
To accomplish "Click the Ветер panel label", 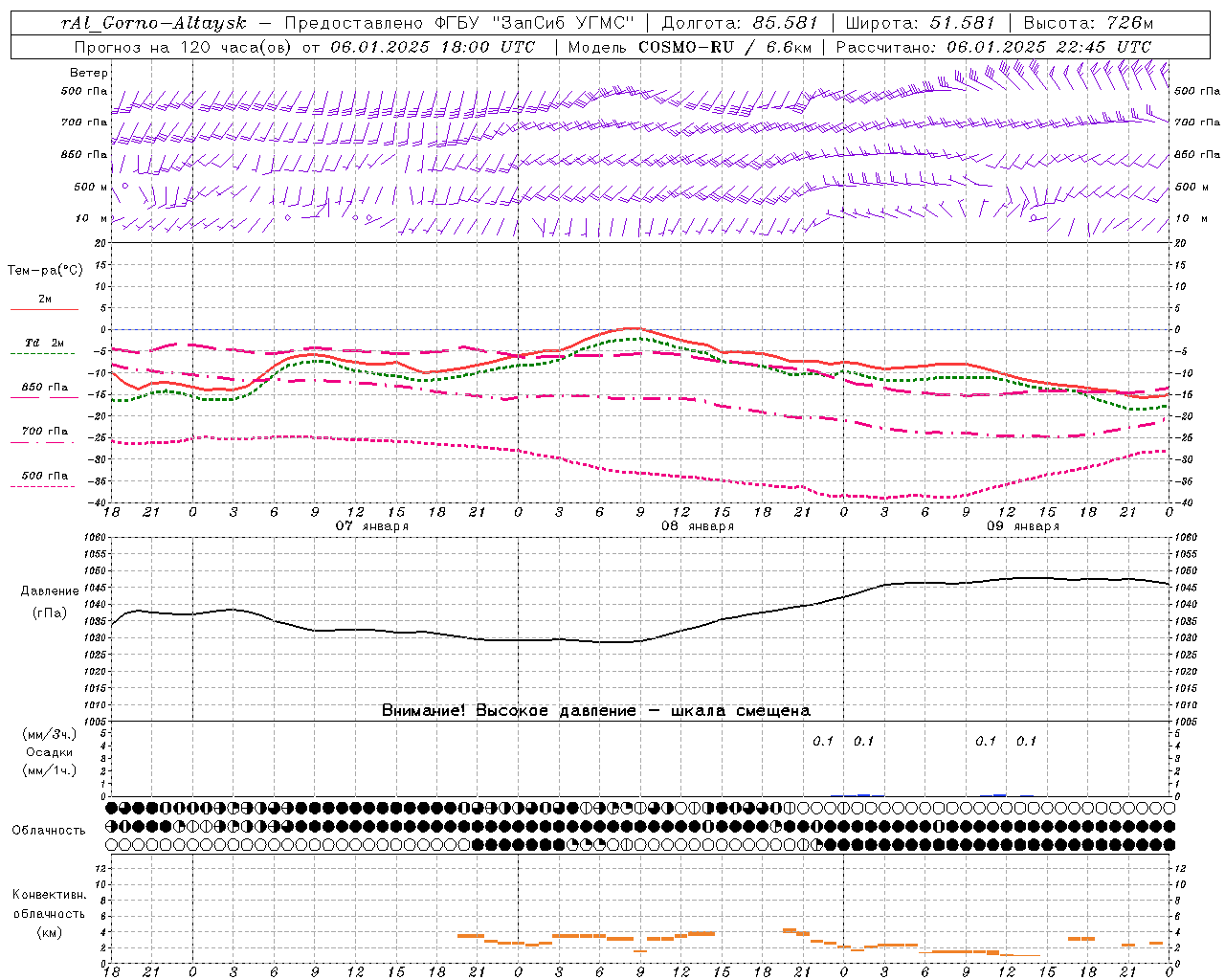I will tap(89, 73).
